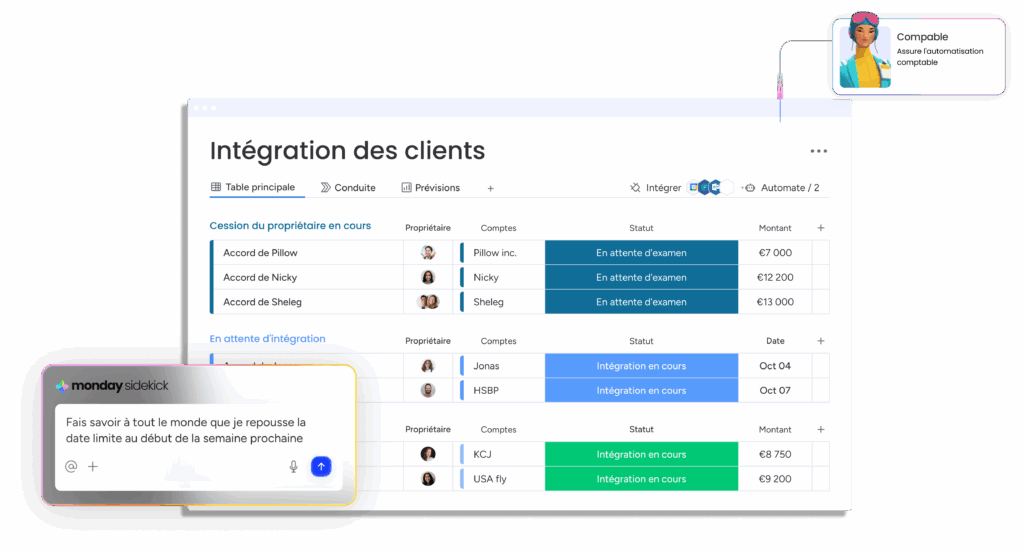
Task: Click owner avatar in Accord de Pillow row
Action: click(x=428, y=253)
